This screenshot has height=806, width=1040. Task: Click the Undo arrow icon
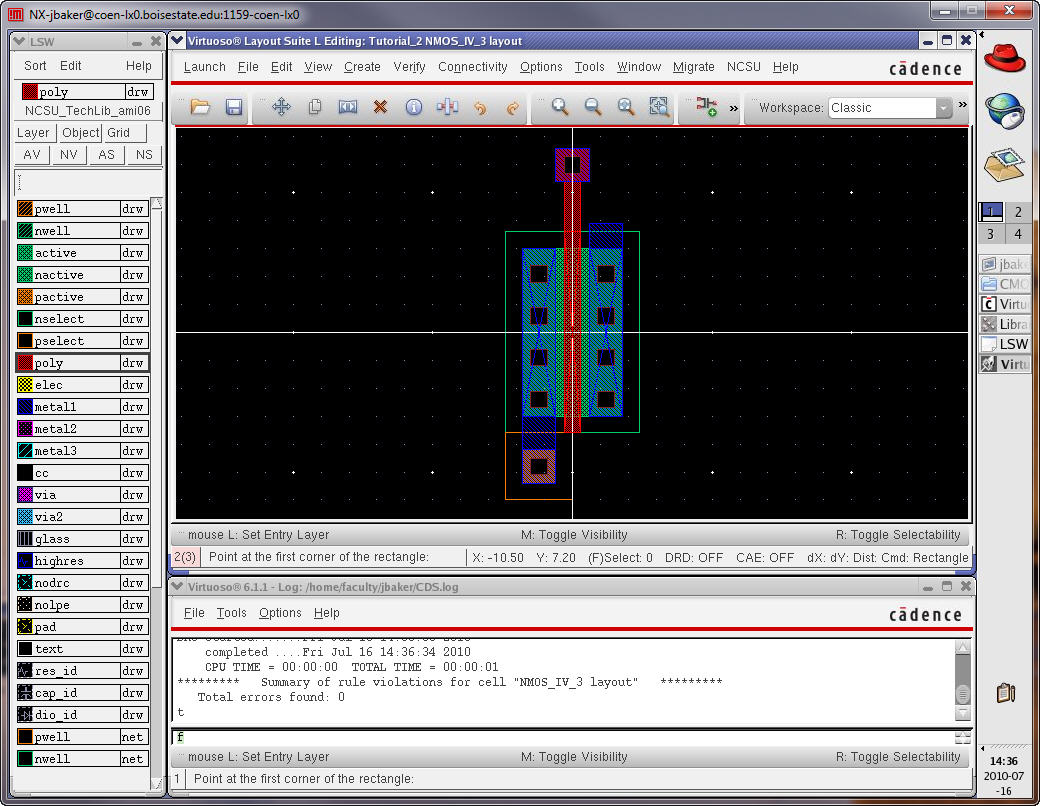(x=480, y=107)
